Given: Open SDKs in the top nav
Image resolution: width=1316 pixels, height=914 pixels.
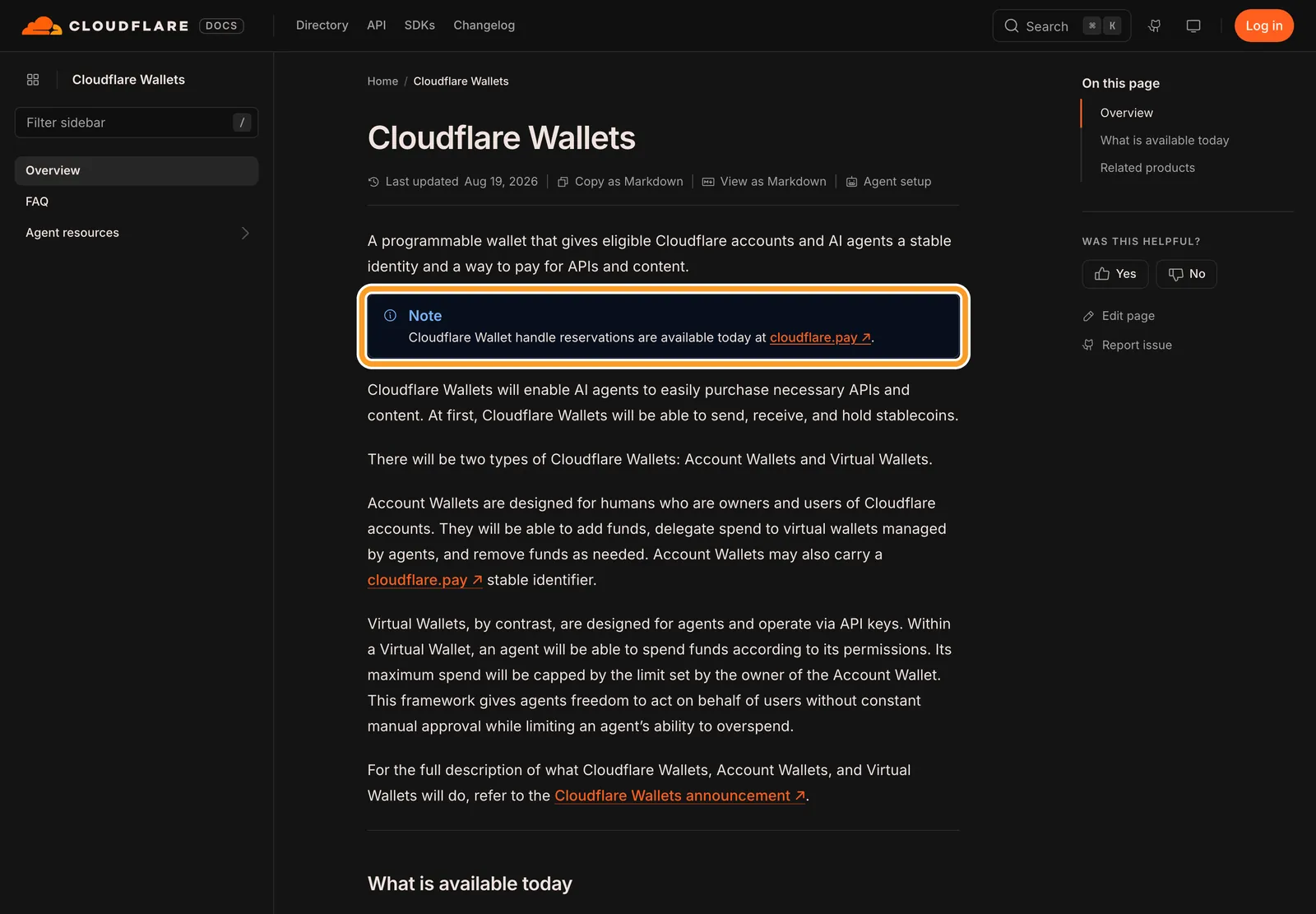Looking at the screenshot, I should pyautogui.click(x=419, y=26).
